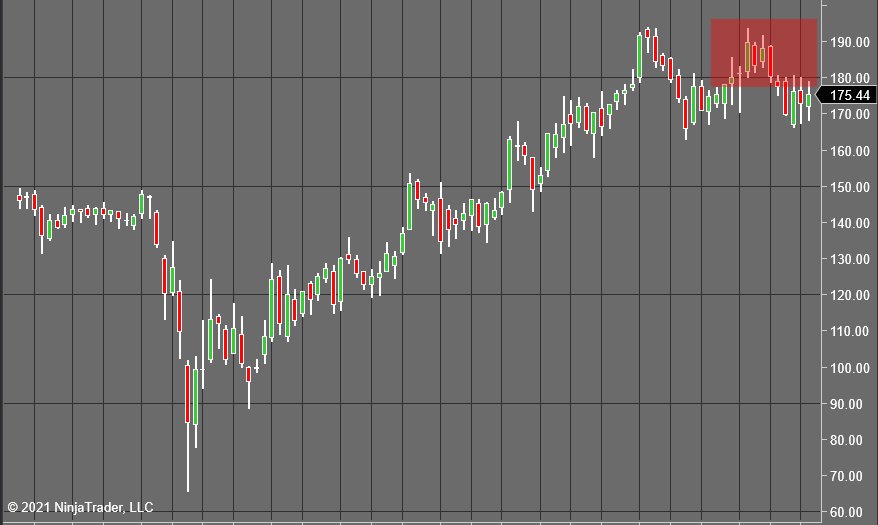878x525 pixels.
Task: Click the 130.00 price axis label
Action: click(849, 259)
